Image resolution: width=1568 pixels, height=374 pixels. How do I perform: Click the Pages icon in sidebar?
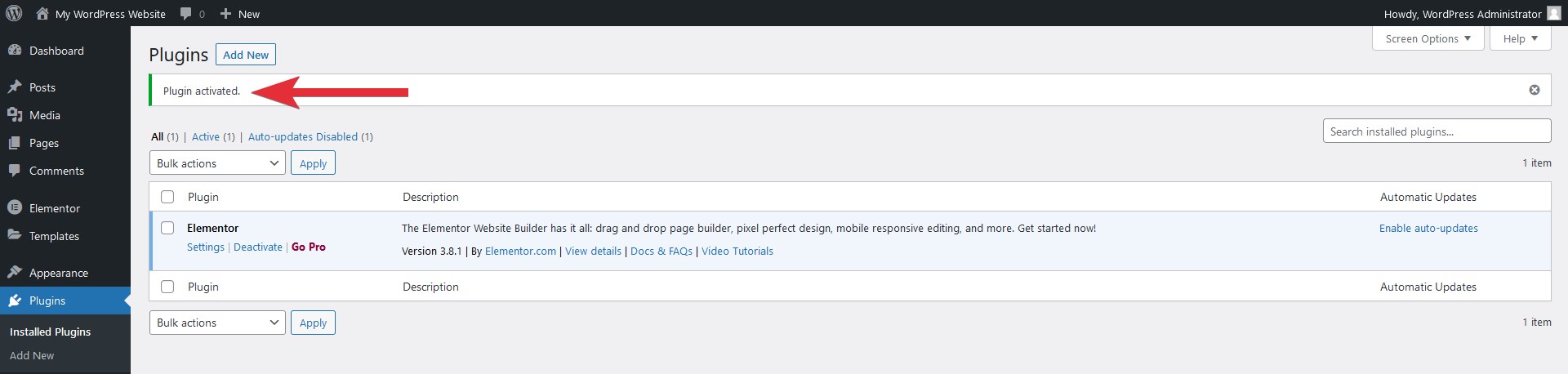click(x=15, y=143)
